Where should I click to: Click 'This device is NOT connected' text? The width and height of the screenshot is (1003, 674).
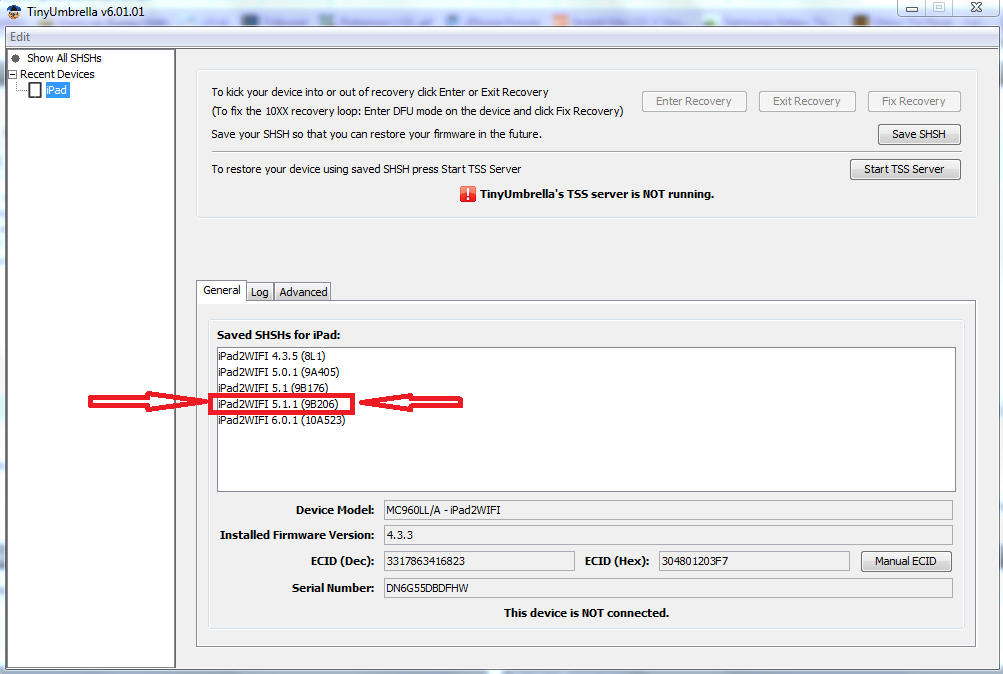(586, 613)
